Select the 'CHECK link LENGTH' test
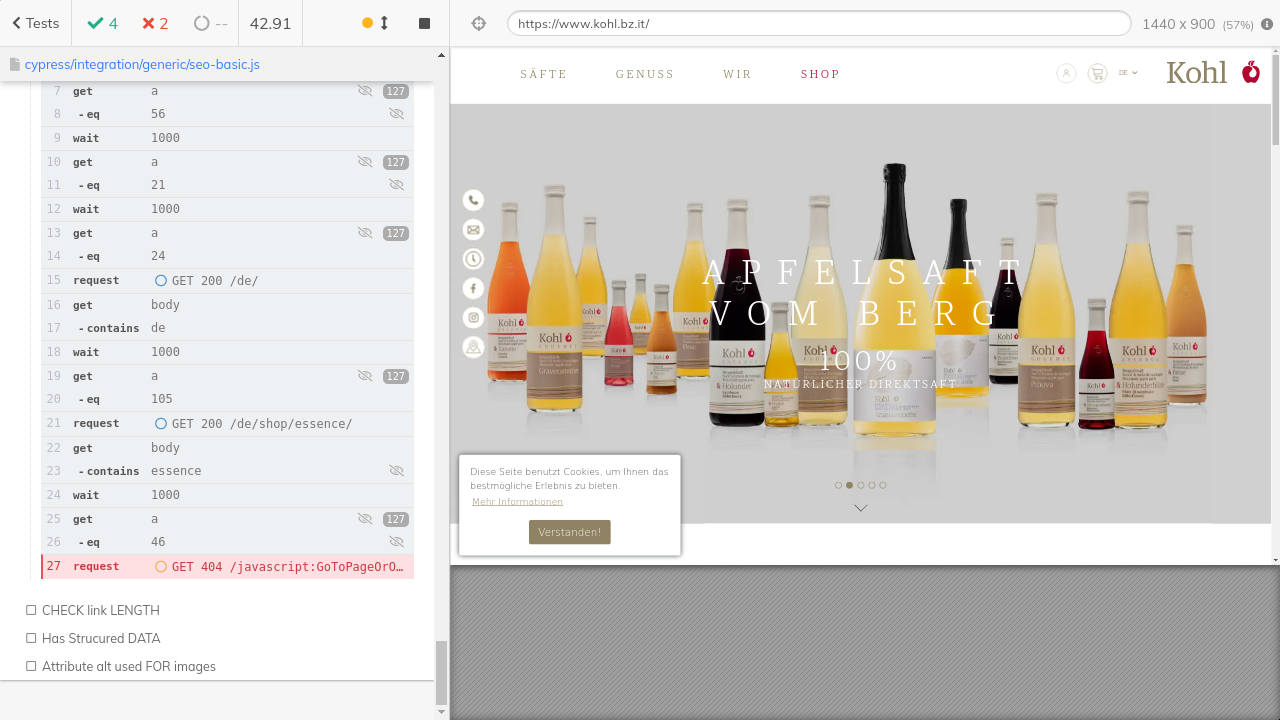Viewport: 1280px width, 720px height. 100,610
